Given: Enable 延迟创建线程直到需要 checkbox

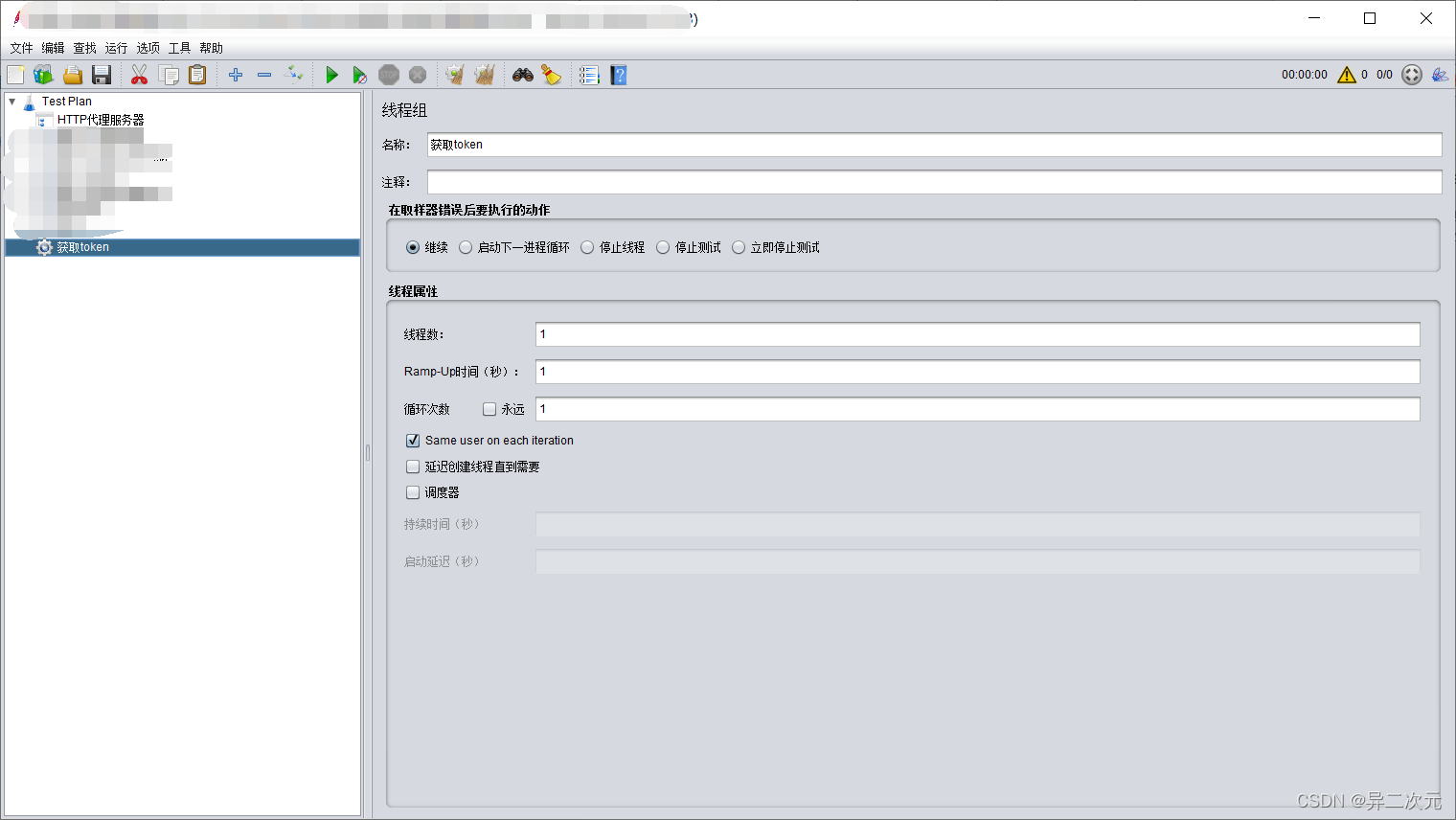Looking at the screenshot, I should (x=413, y=467).
